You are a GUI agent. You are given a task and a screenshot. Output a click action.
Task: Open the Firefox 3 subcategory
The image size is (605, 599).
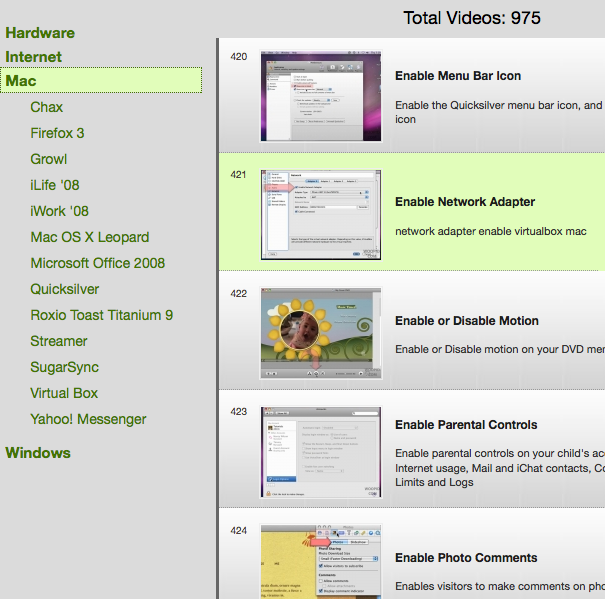pyautogui.click(x=57, y=133)
